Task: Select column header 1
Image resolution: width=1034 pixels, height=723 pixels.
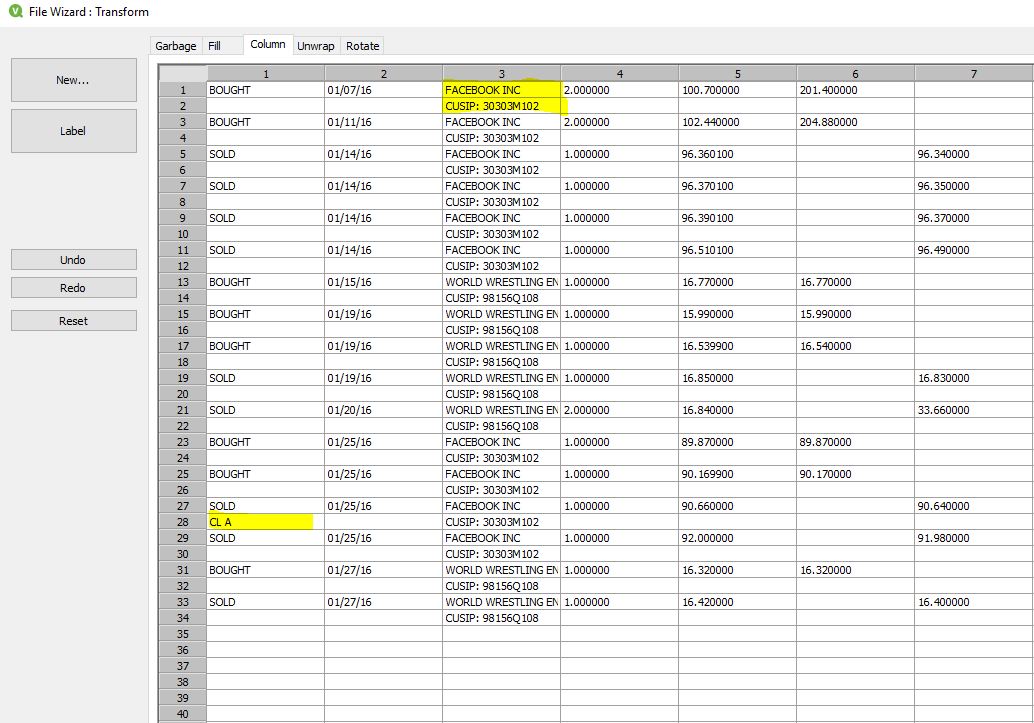Action: (266, 73)
